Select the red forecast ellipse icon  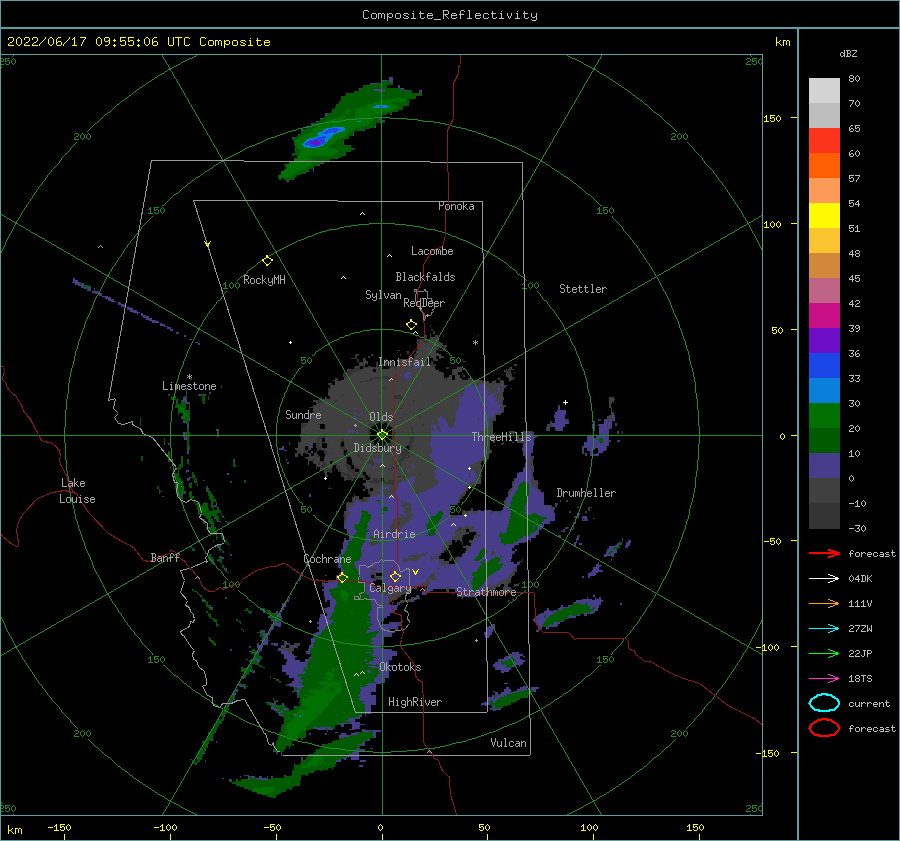tap(824, 728)
